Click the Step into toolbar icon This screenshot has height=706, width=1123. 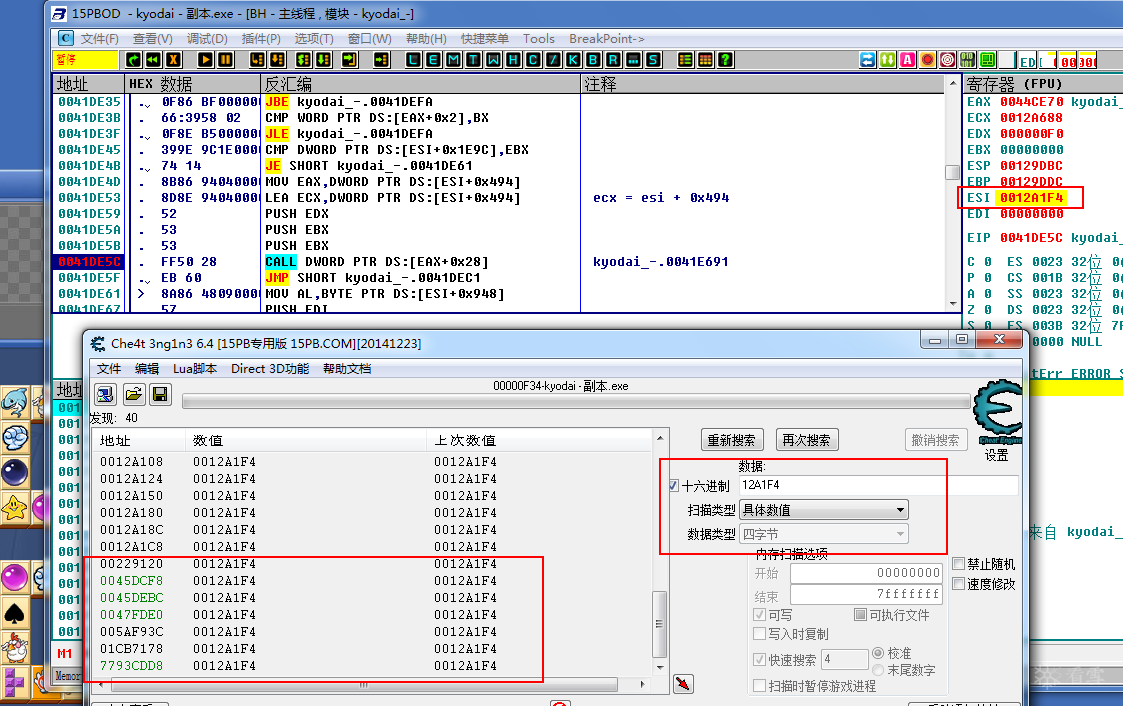(x=258, y=60)
